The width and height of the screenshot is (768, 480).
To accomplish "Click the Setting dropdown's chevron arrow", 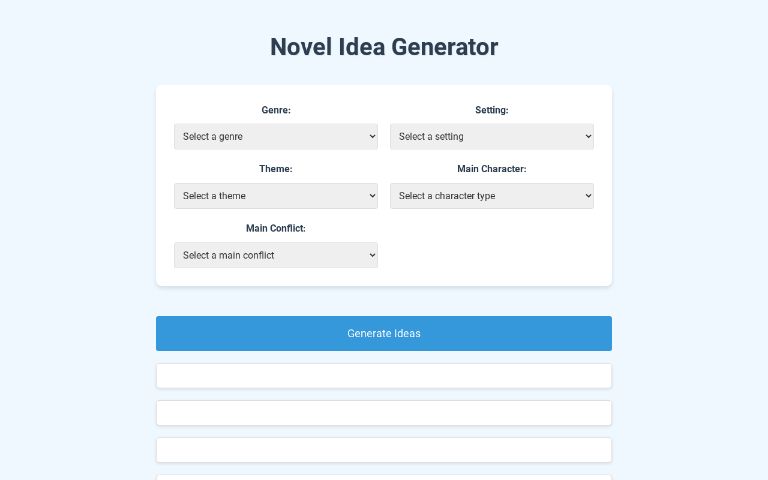I will tap(588, 136).
